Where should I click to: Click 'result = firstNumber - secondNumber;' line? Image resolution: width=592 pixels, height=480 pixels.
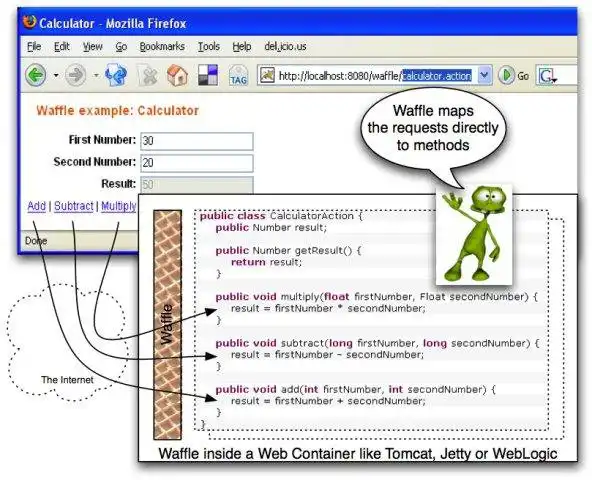pyautogui.click(x=327, y=355)
